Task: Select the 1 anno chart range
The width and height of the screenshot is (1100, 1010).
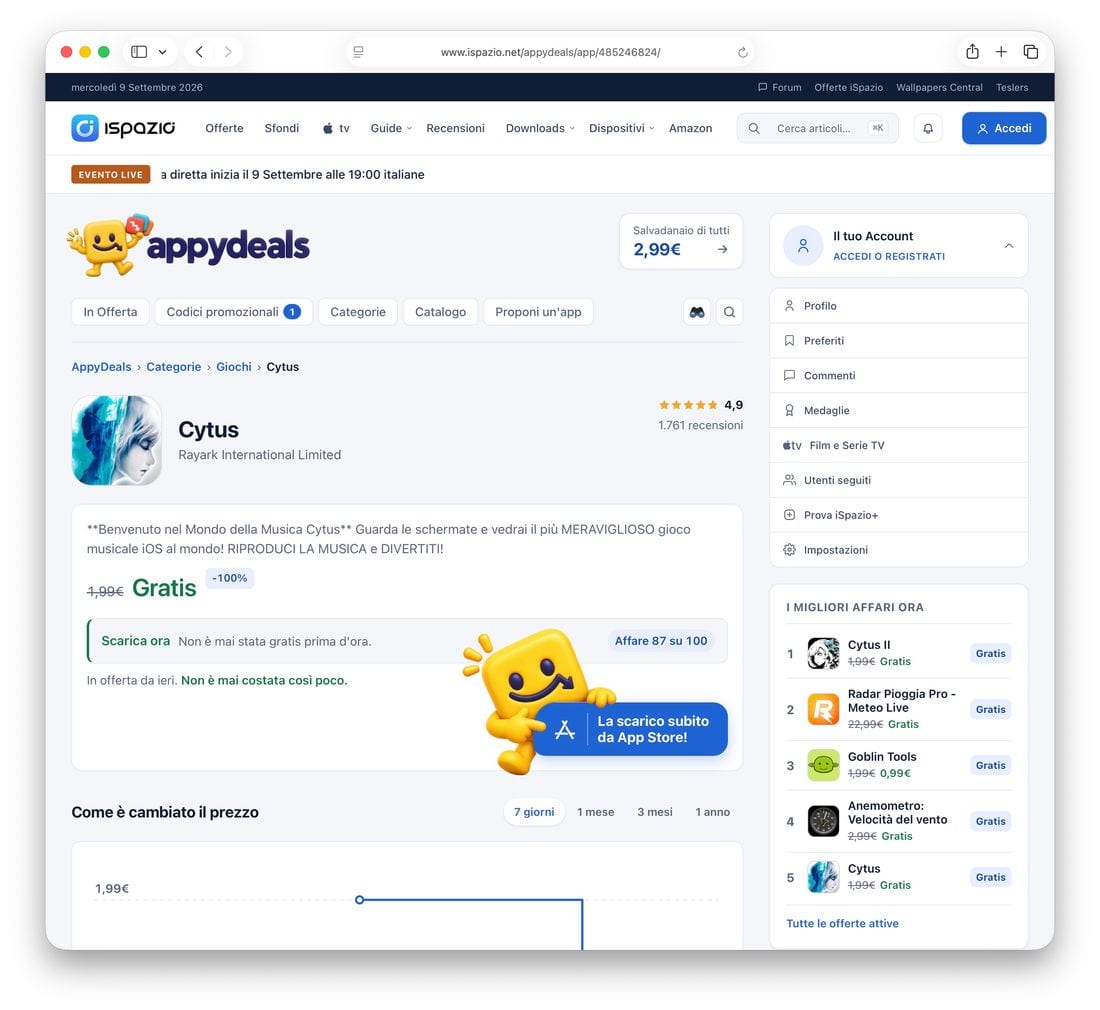Action: pyautogui.click(x=712, y=812)
